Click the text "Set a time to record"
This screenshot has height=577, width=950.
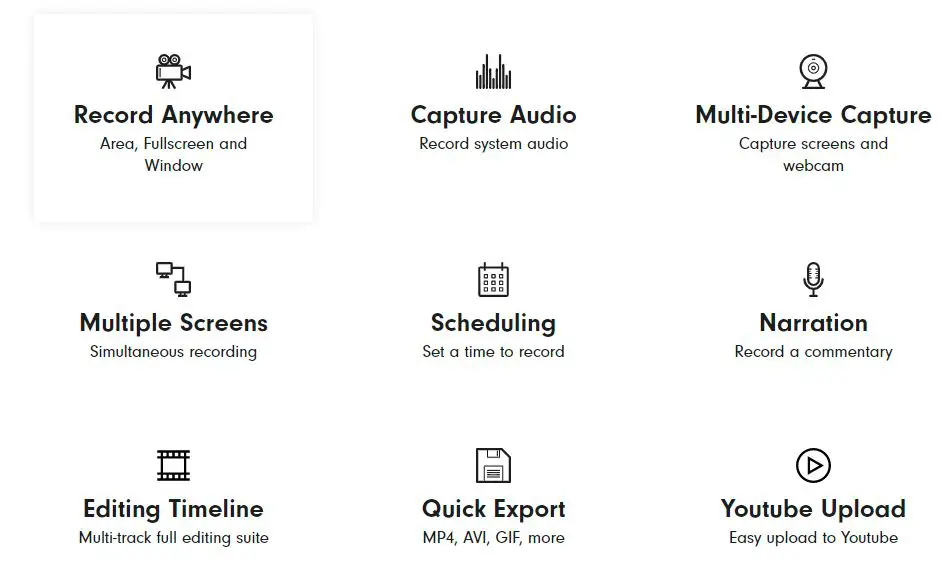(493, 352)
